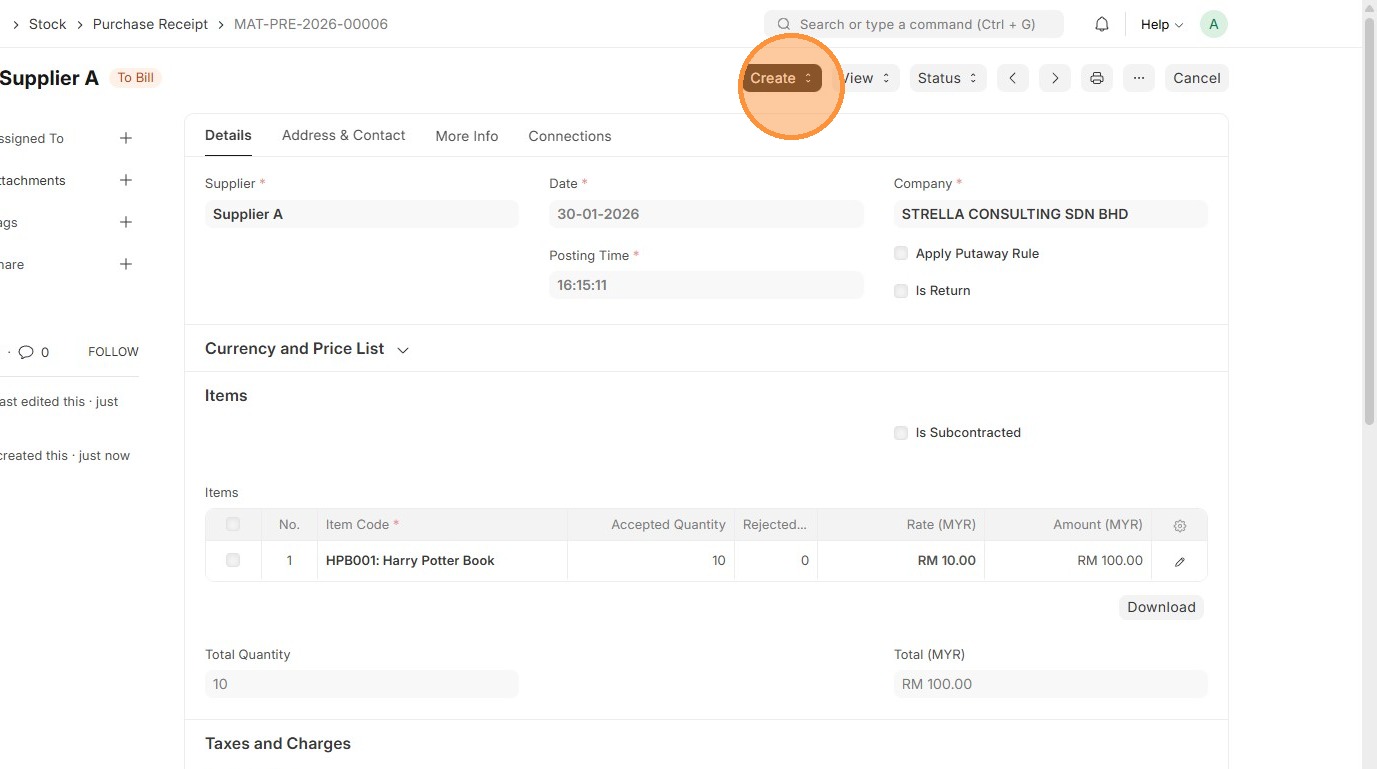Download the items table
1377x769 pixels.
(x=1161, y=607)
